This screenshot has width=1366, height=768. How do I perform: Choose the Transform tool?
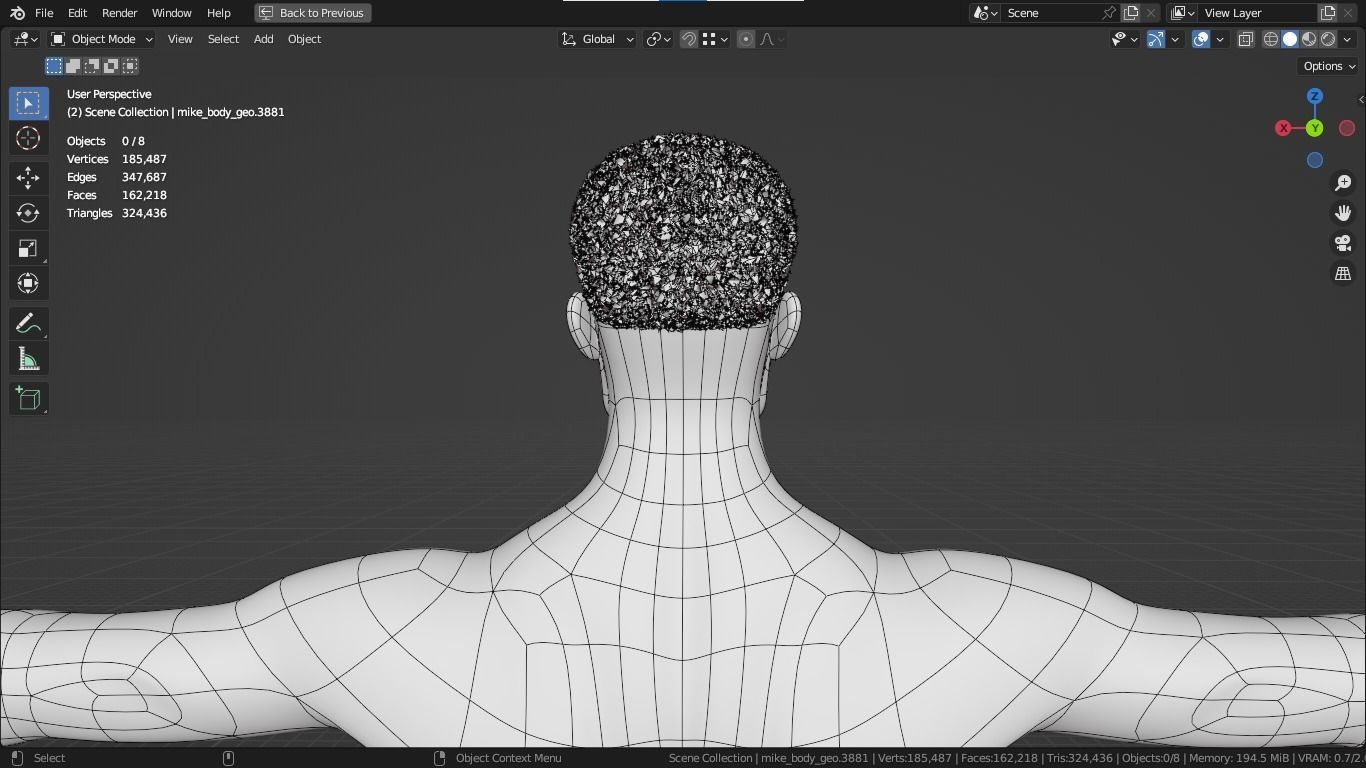tap(28, 283)
